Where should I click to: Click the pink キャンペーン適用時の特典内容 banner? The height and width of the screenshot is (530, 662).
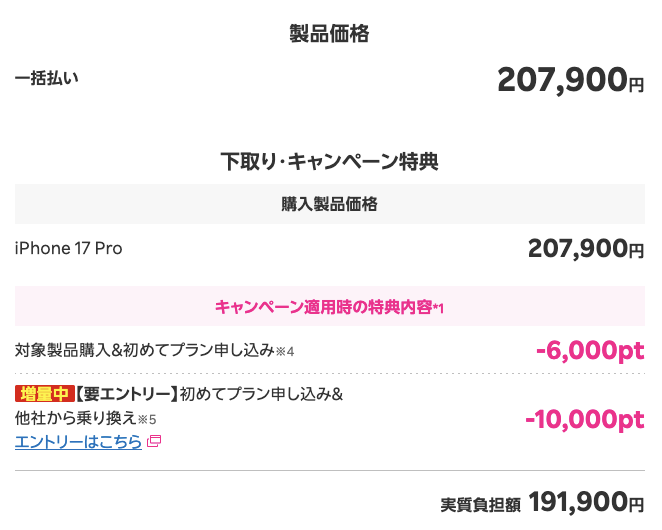(330, 306)
